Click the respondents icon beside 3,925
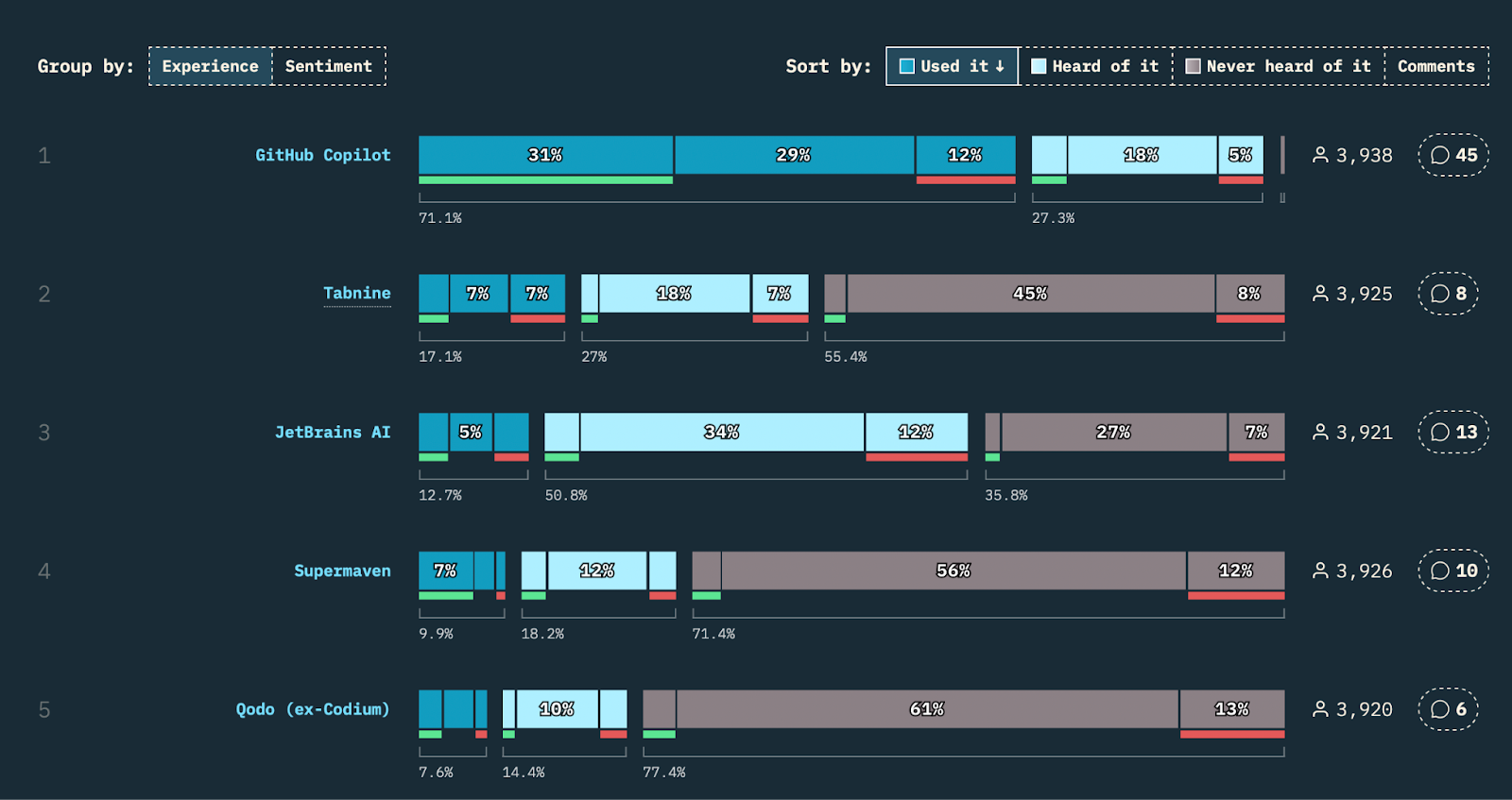Image resolution: width=1512 pixels, height=800 pixels. [x=1320, y=294]
